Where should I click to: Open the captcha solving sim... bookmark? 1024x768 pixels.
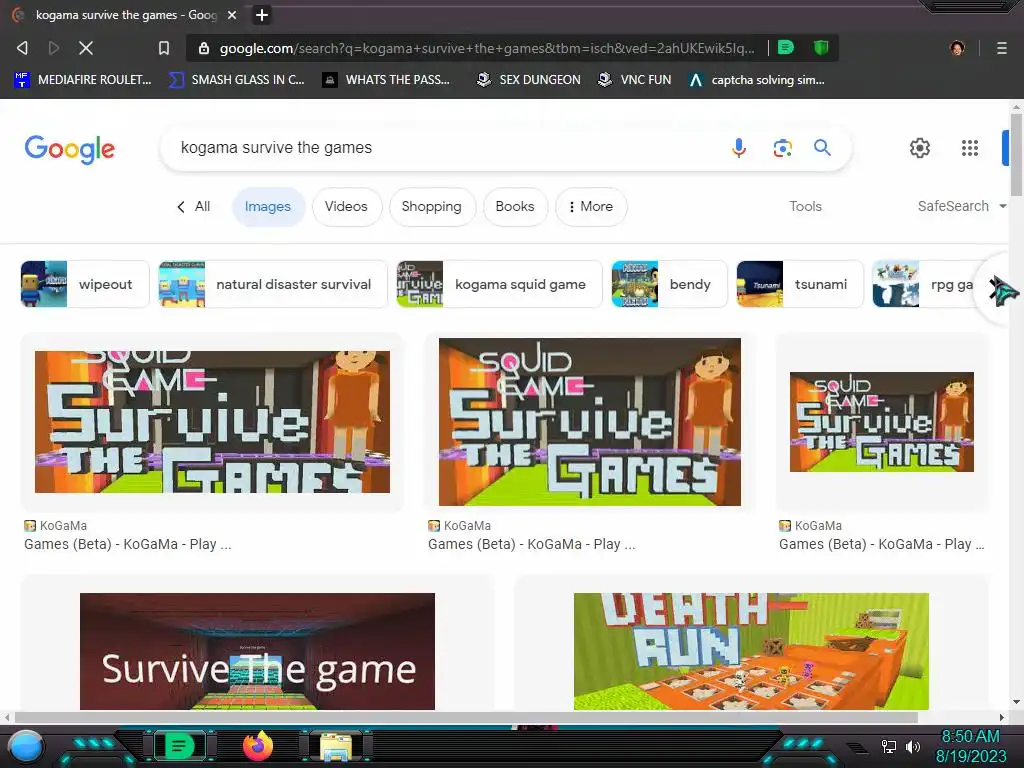(x=757, y=80)
